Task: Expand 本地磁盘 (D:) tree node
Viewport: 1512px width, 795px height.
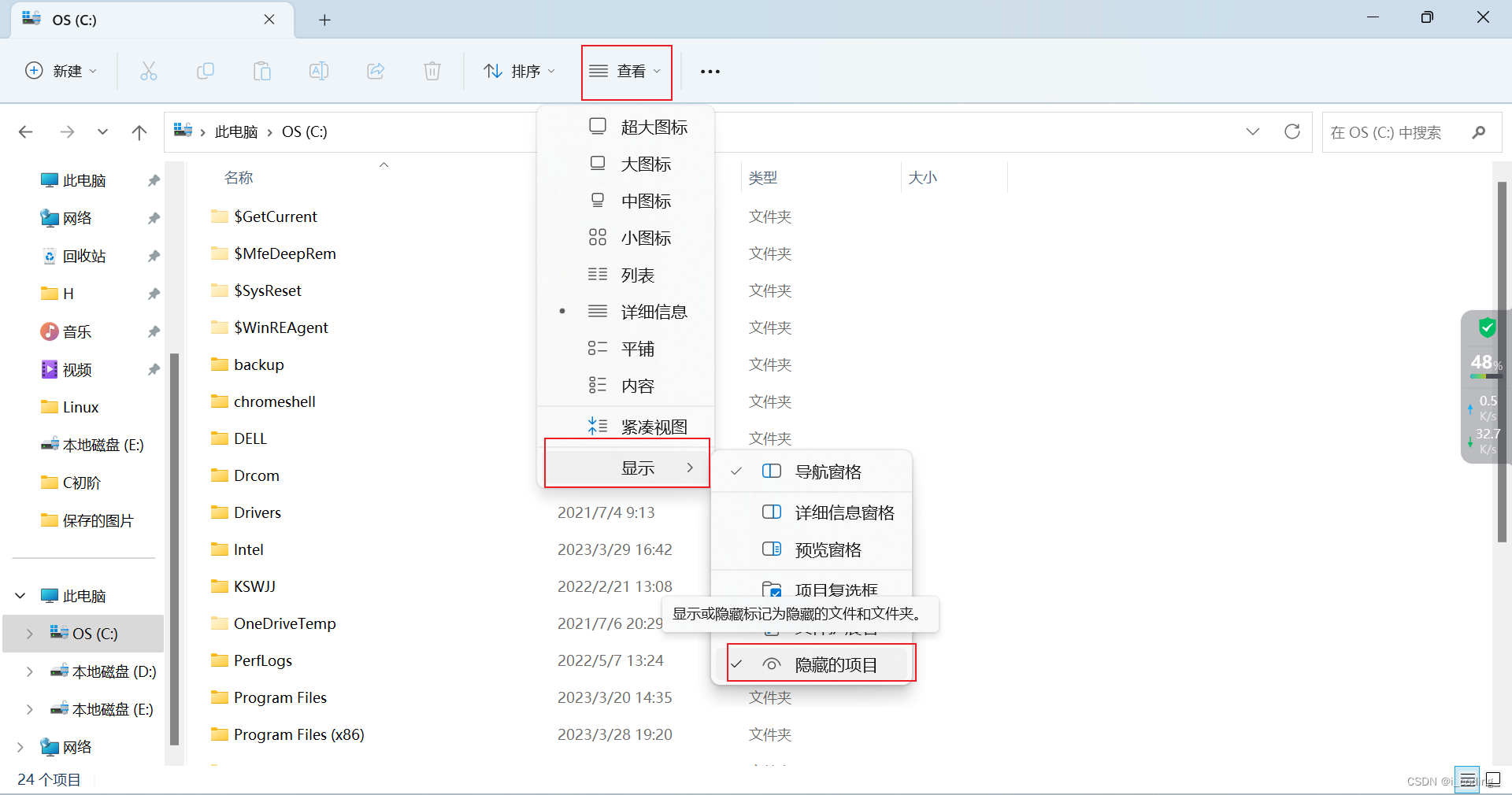Action: pyautogui.click(x=29, y=671)
